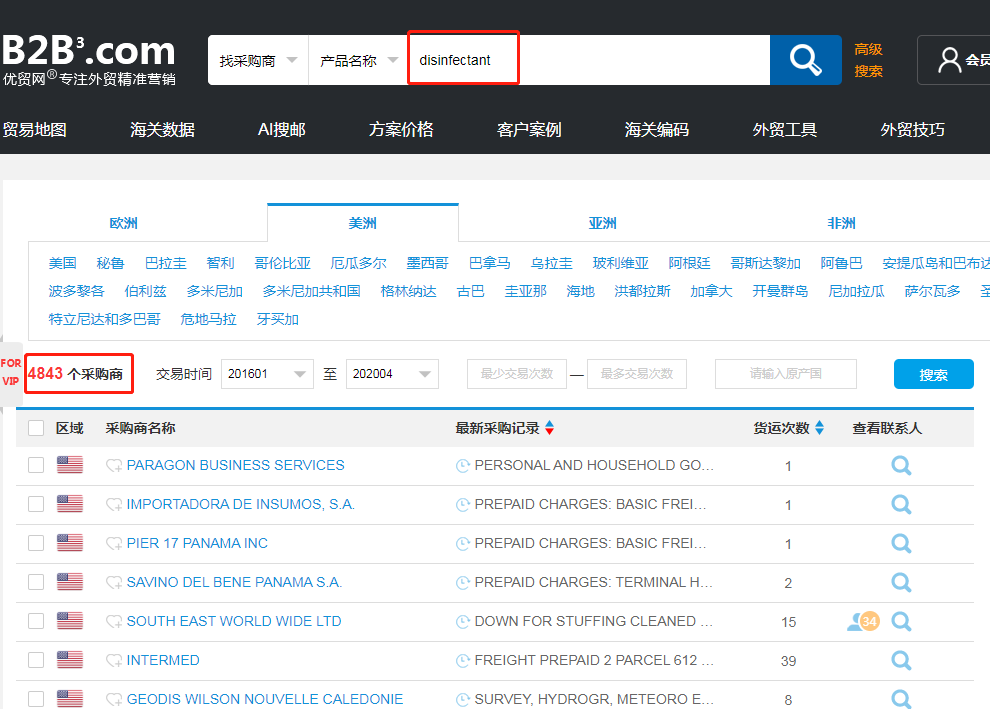Switch to the 欧洲 region tab
The image size is (990, 709).
point(124,223)
